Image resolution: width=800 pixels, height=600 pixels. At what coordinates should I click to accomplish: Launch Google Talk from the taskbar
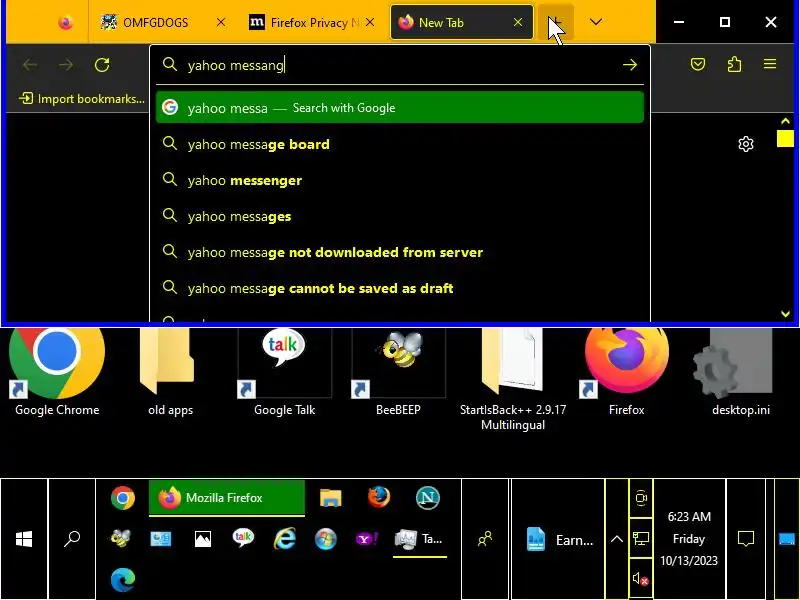pyautogui.click(x=243, y=539)
